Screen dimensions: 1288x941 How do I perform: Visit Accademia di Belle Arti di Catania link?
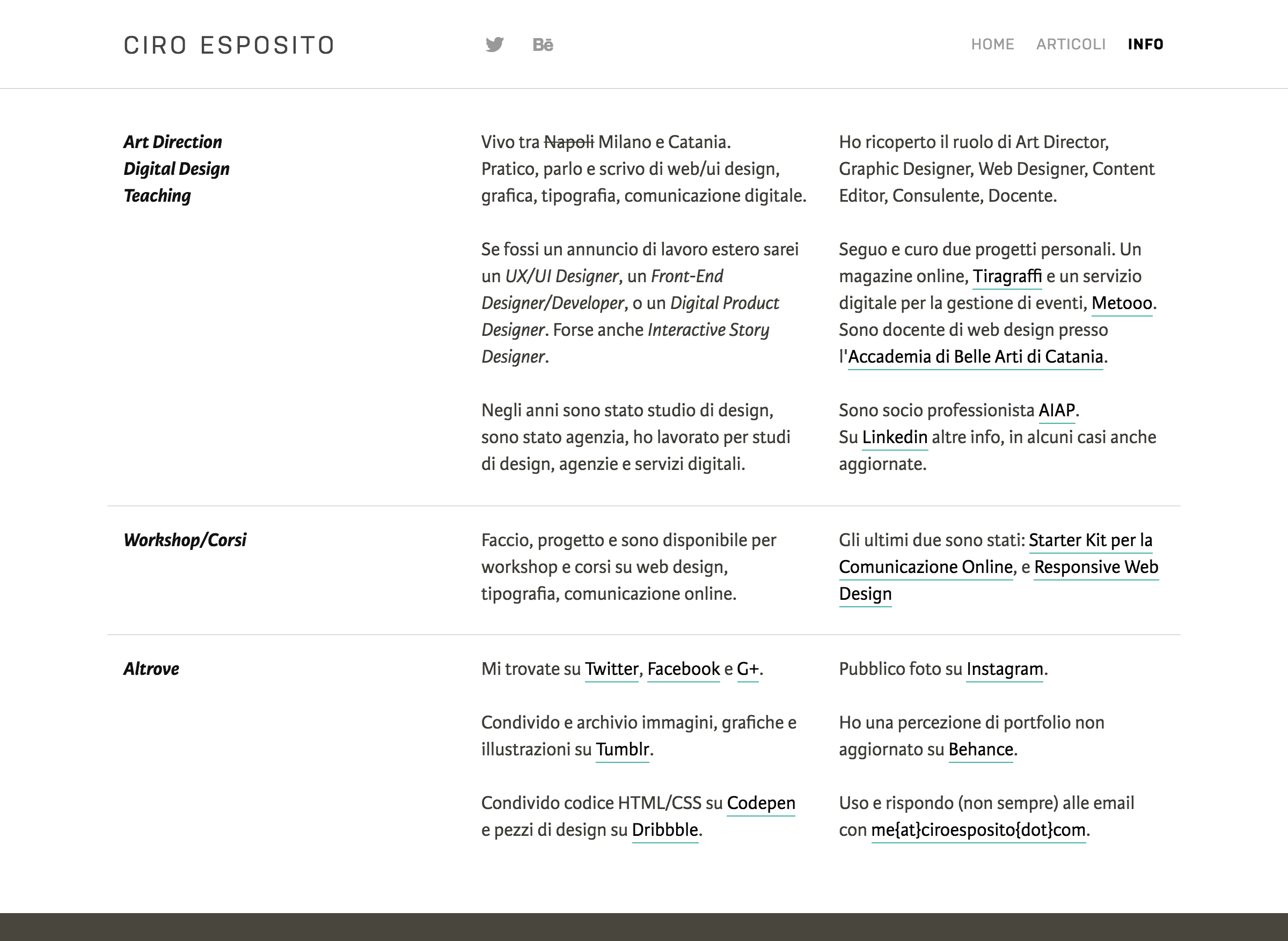click(975, 357)
